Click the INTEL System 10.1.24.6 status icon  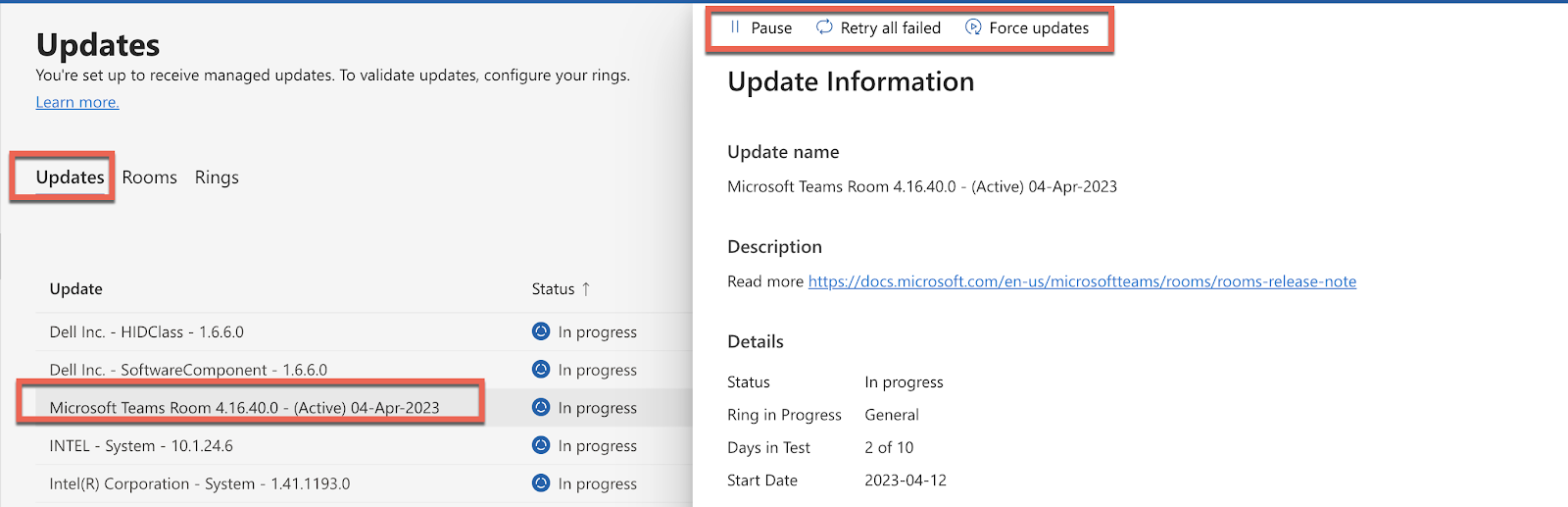(x=541, y=445)
